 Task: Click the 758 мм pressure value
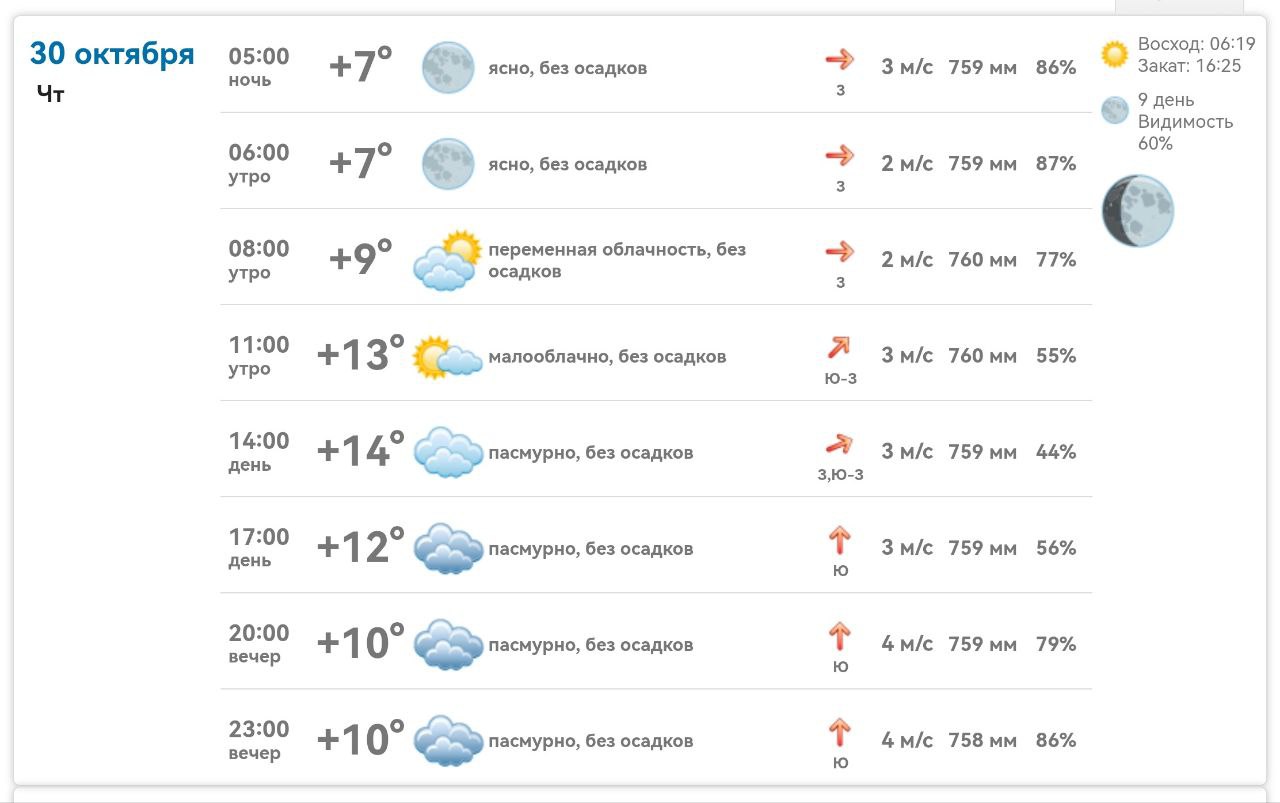(x=982, y=740)
